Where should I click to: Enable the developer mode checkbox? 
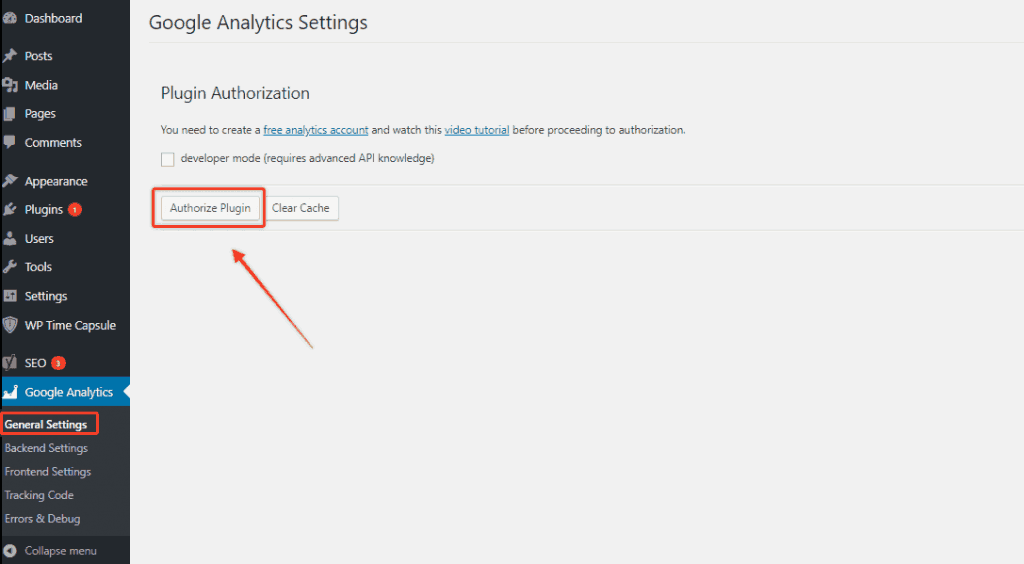[x=168, y=159]
